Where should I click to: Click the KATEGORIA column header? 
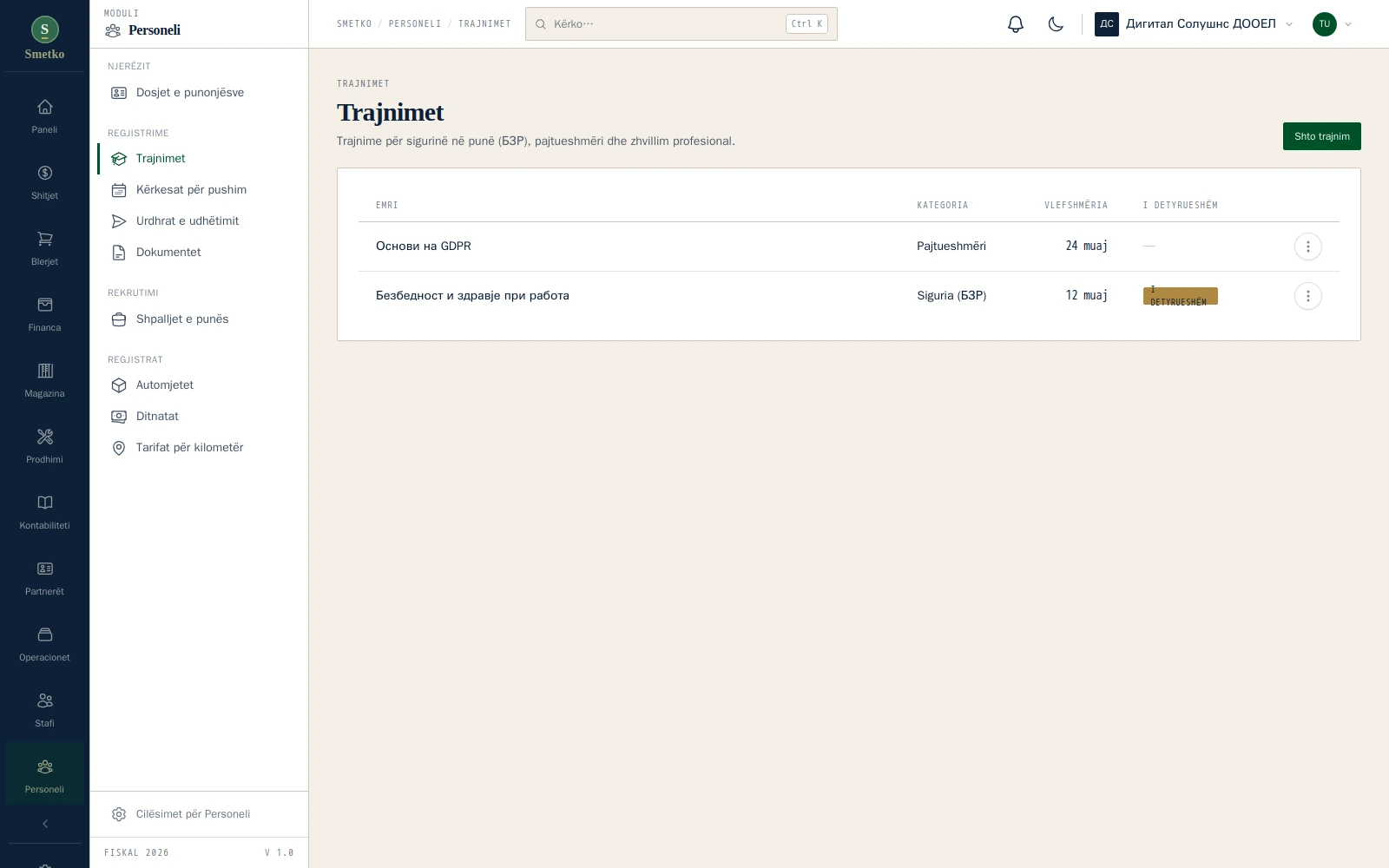[942, 206]
